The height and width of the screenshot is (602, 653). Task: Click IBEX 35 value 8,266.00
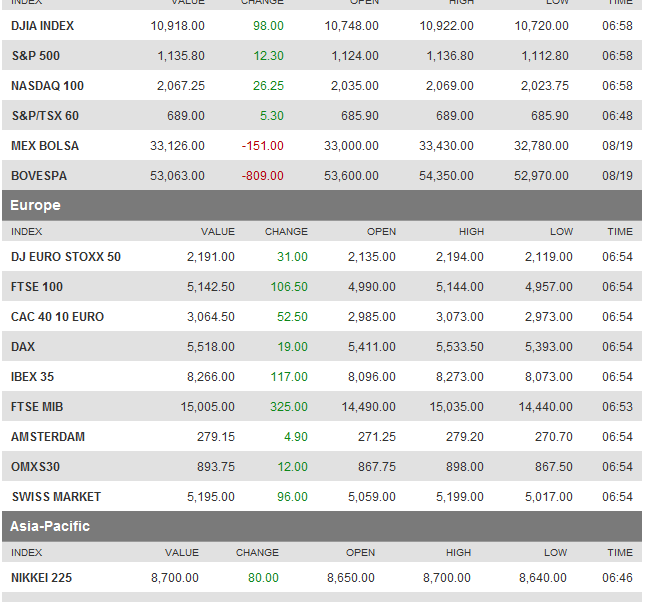coord(211,377)
